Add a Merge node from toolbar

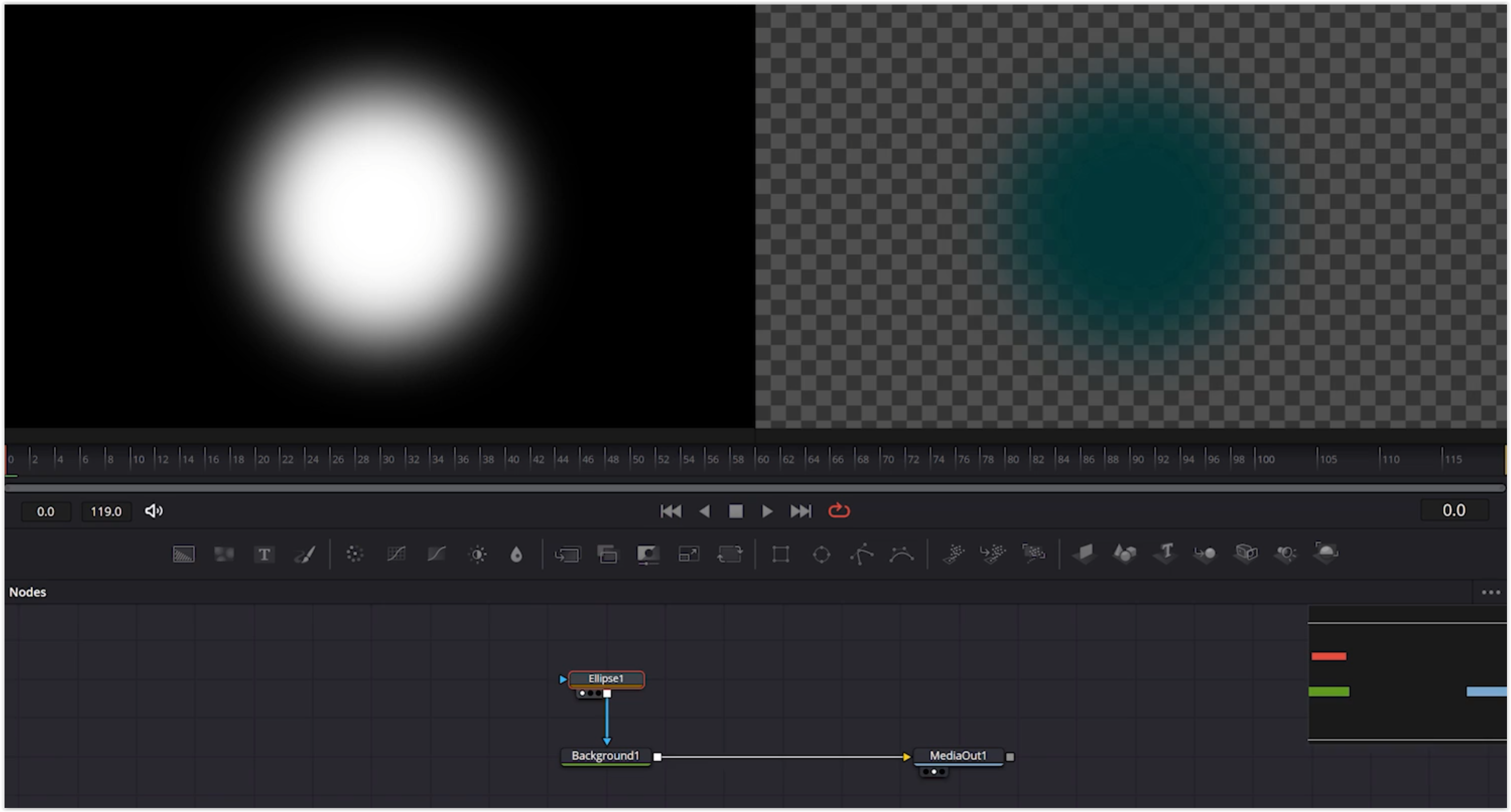(x=567, y=554)
